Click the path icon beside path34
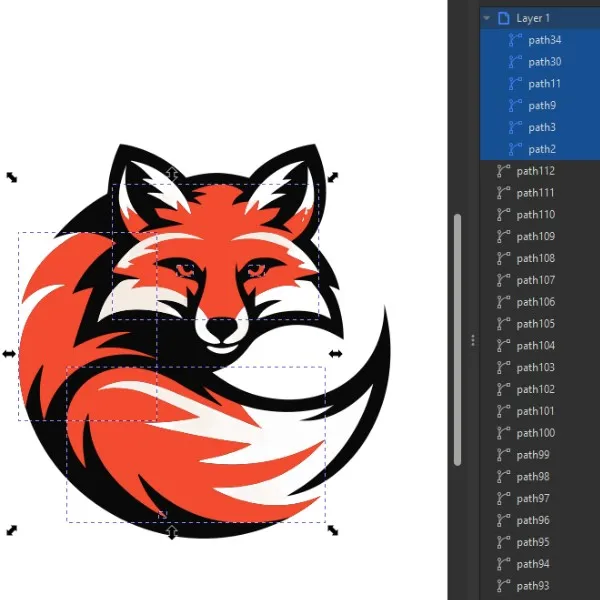This screenshot has height=600, width=600. [516, 40]
